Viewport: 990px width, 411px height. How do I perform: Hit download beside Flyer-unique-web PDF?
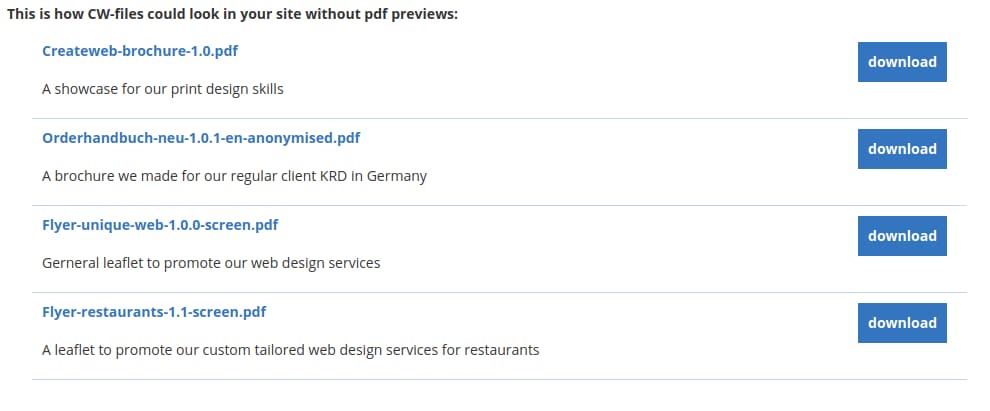click(902, 236)
